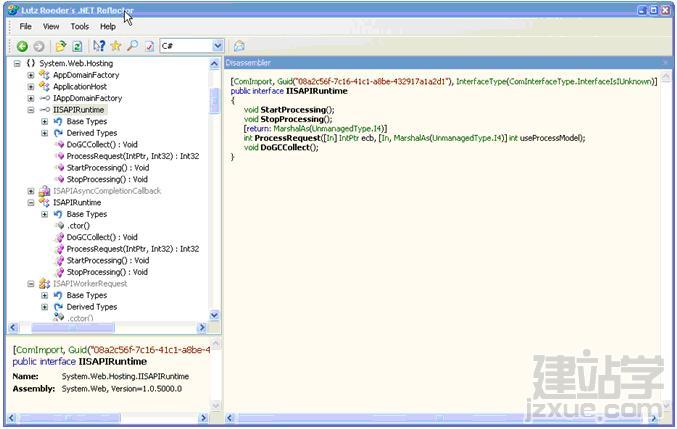Collapse the IISAPIRuntime tree node
Screen dimensions: 677x429
pos(31,110)
